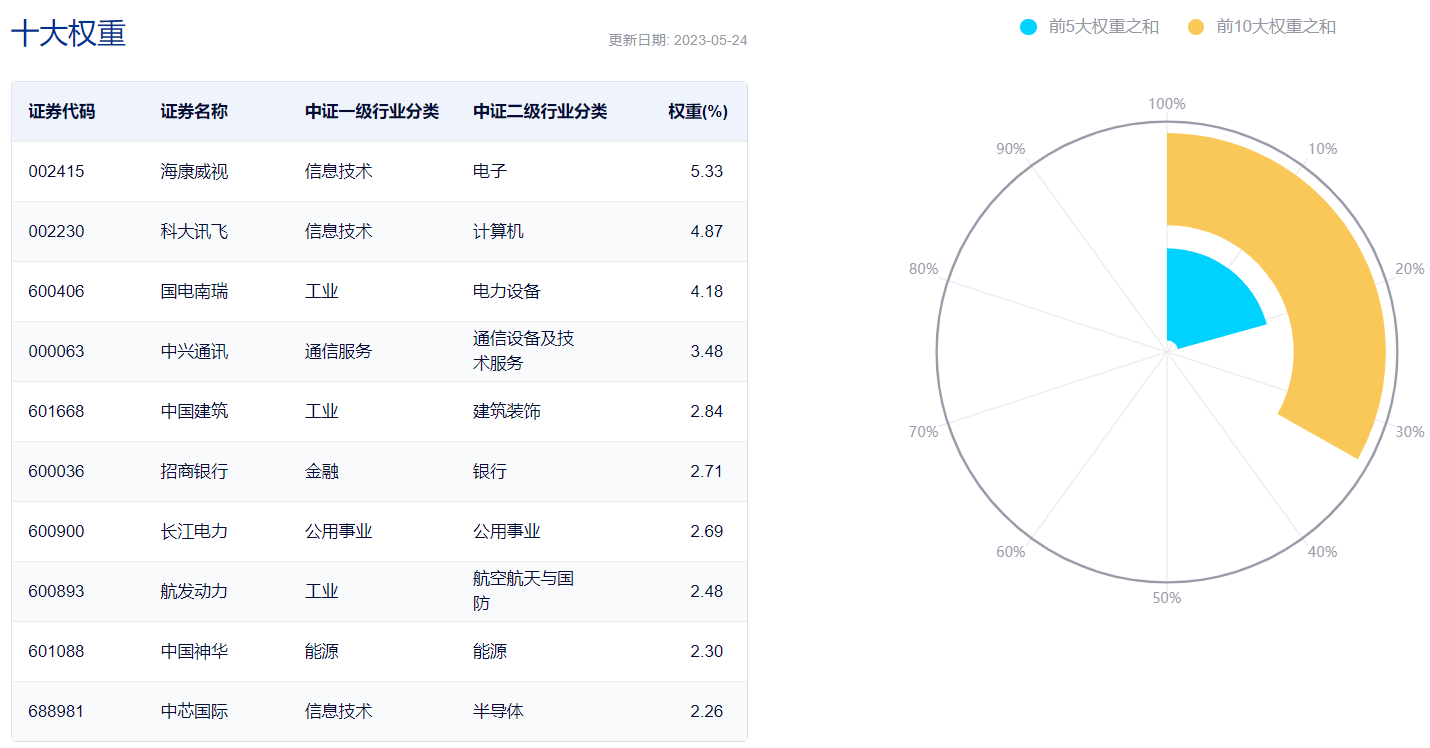Click the 计算机 industry cell
Screen dimensions: 1430x748
[x=498, y=232]
